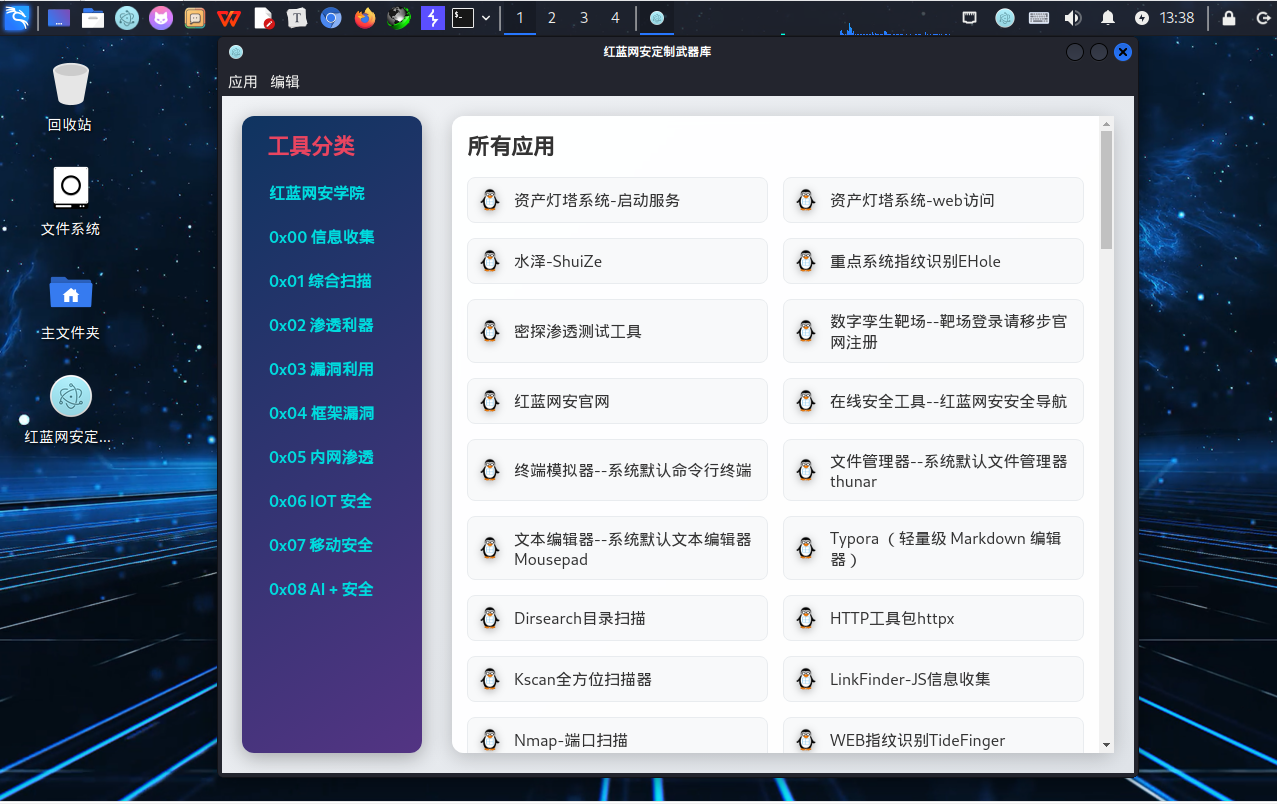Switch to the 0x00 信息收集 category
This screenshot has width=1277, height=804.
coord(322,237)
